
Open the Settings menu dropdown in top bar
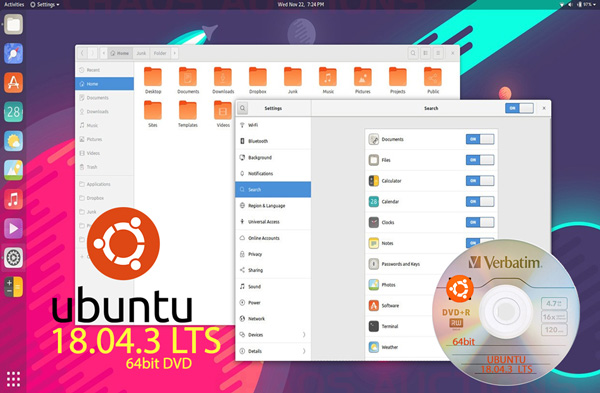click(x=45, y=5)
